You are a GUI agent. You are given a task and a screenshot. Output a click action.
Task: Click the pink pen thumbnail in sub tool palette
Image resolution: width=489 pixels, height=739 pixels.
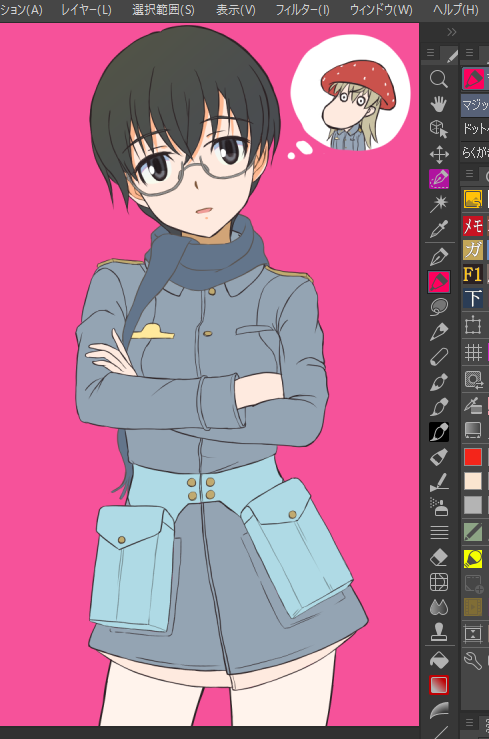(x=473, y=79)
